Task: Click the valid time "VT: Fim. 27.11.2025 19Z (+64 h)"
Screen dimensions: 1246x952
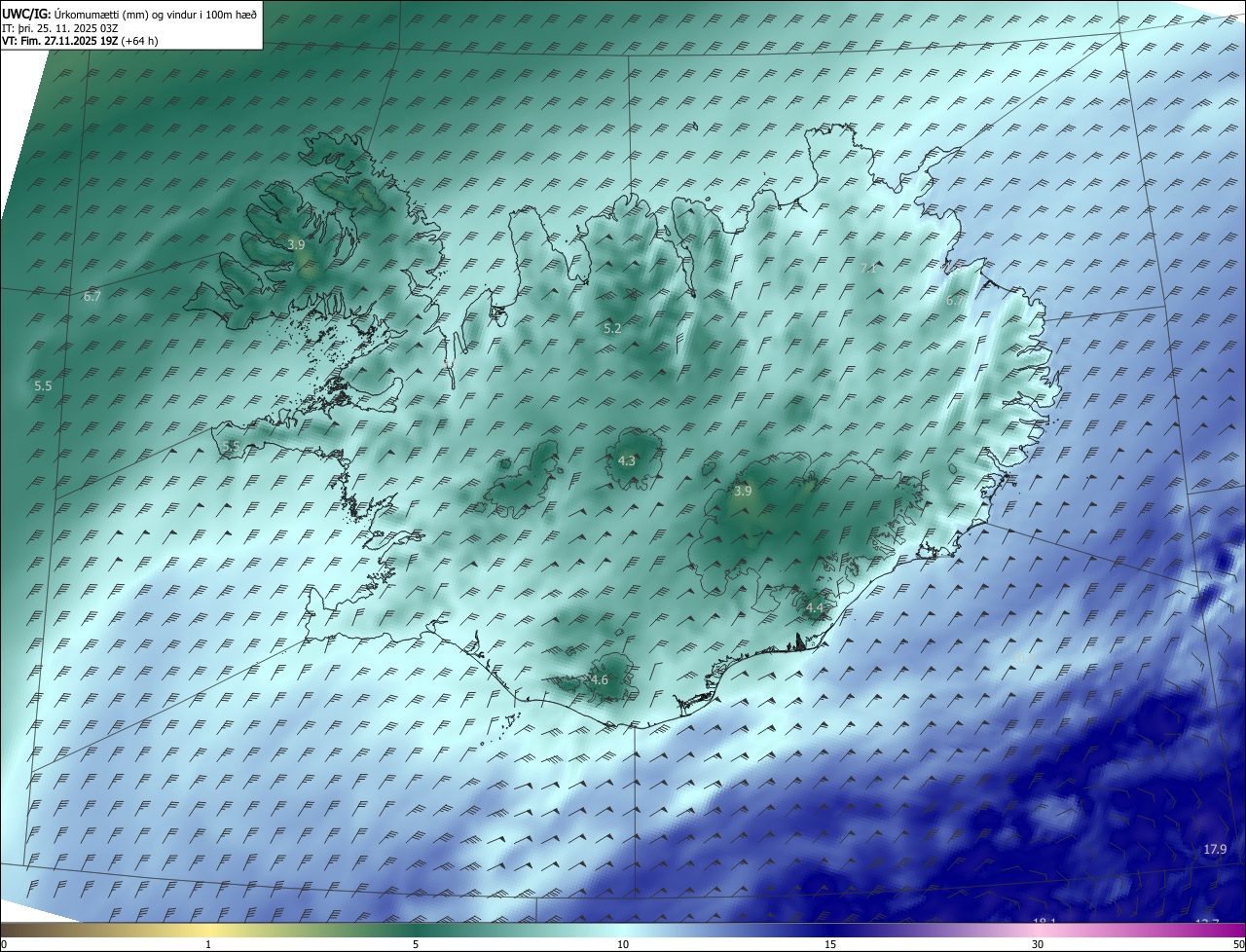Action: 80,41
